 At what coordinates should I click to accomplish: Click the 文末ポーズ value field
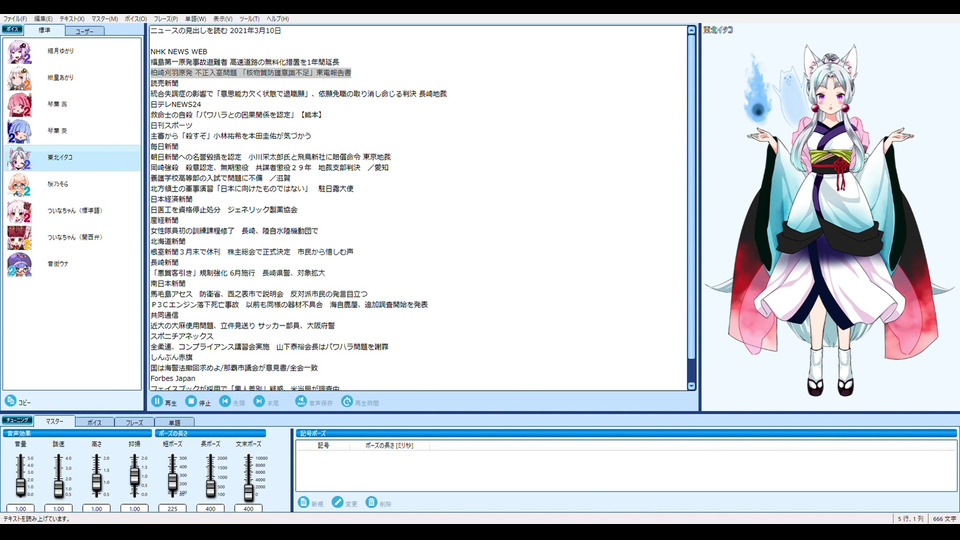tap(249, 508)
